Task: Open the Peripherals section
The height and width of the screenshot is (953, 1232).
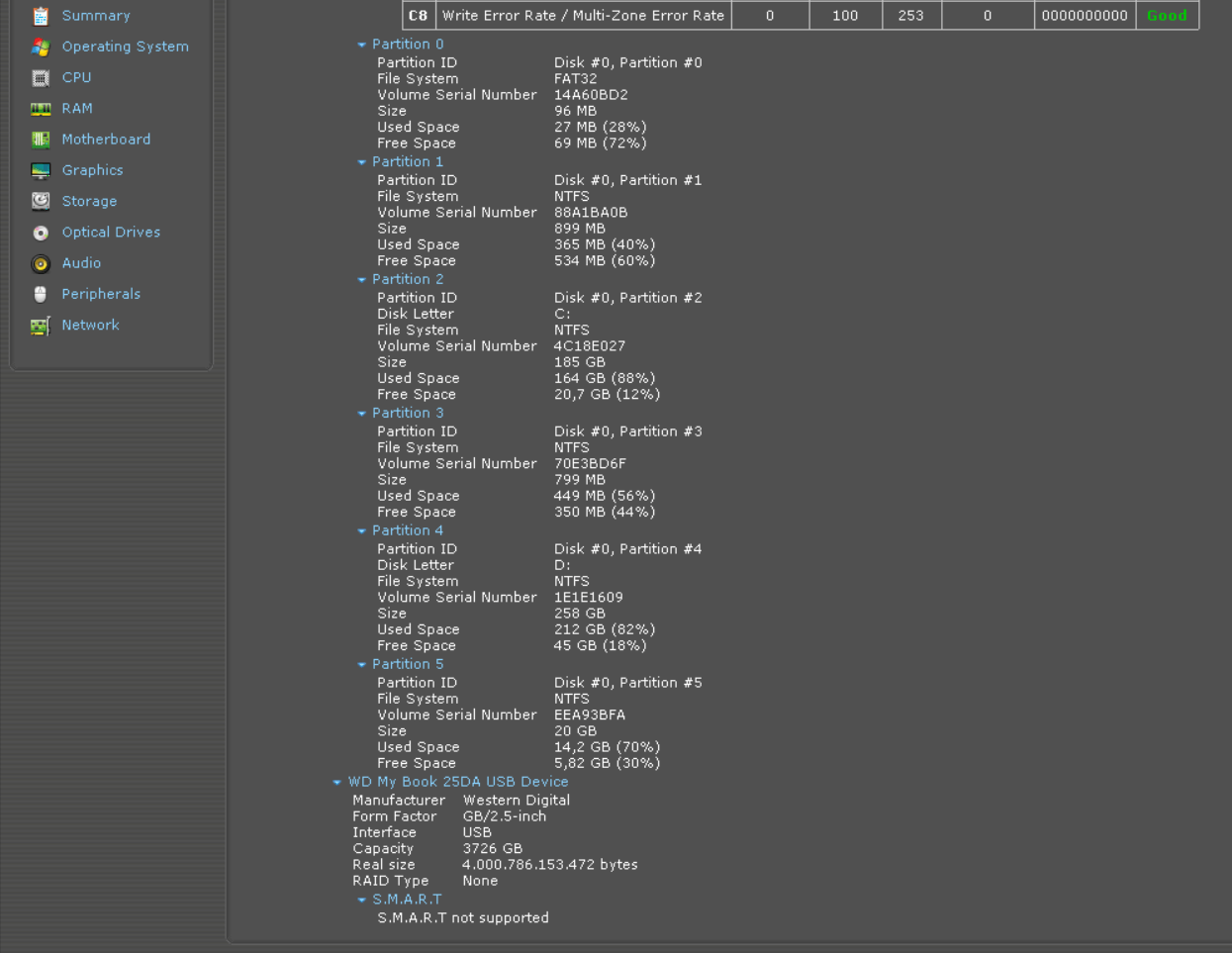Action: pyautogui.click(x=101, y=294)
